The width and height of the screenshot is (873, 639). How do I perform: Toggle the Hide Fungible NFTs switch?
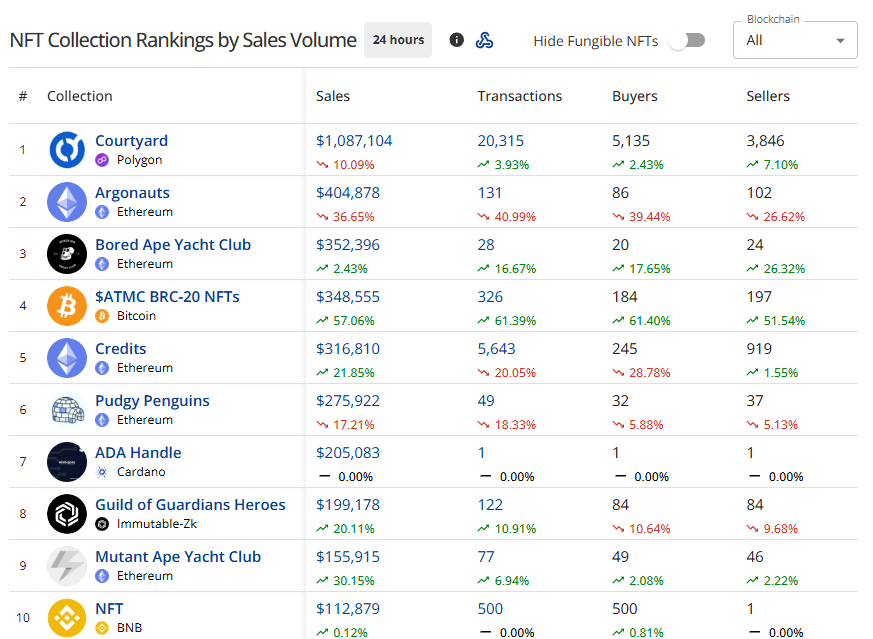pos(687,41)
